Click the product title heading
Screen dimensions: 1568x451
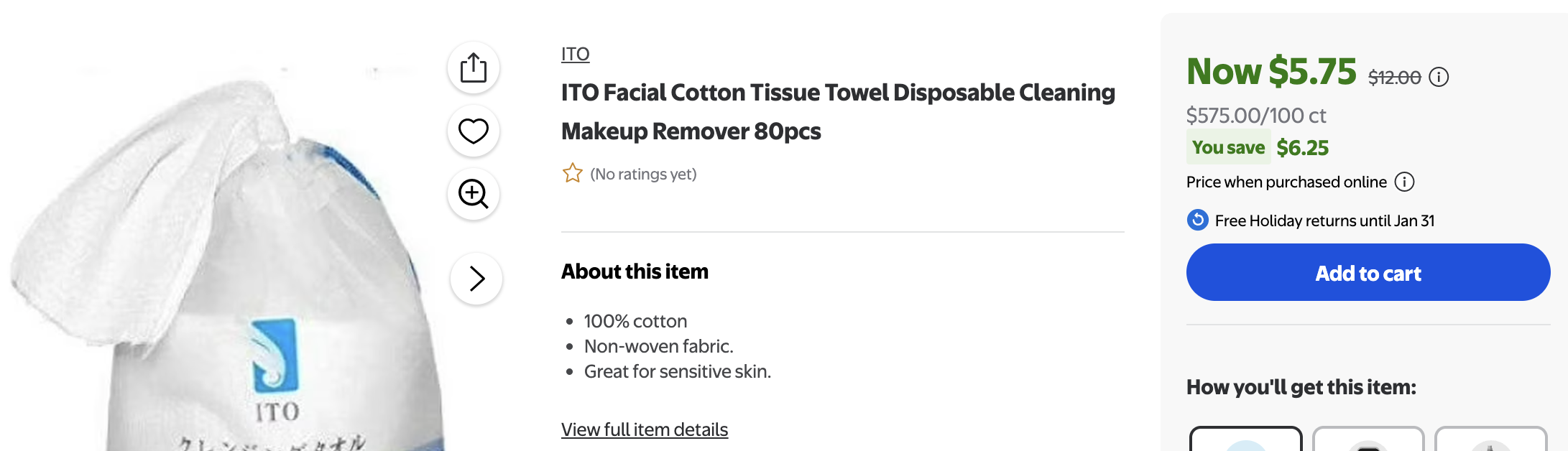click(838, 112)
